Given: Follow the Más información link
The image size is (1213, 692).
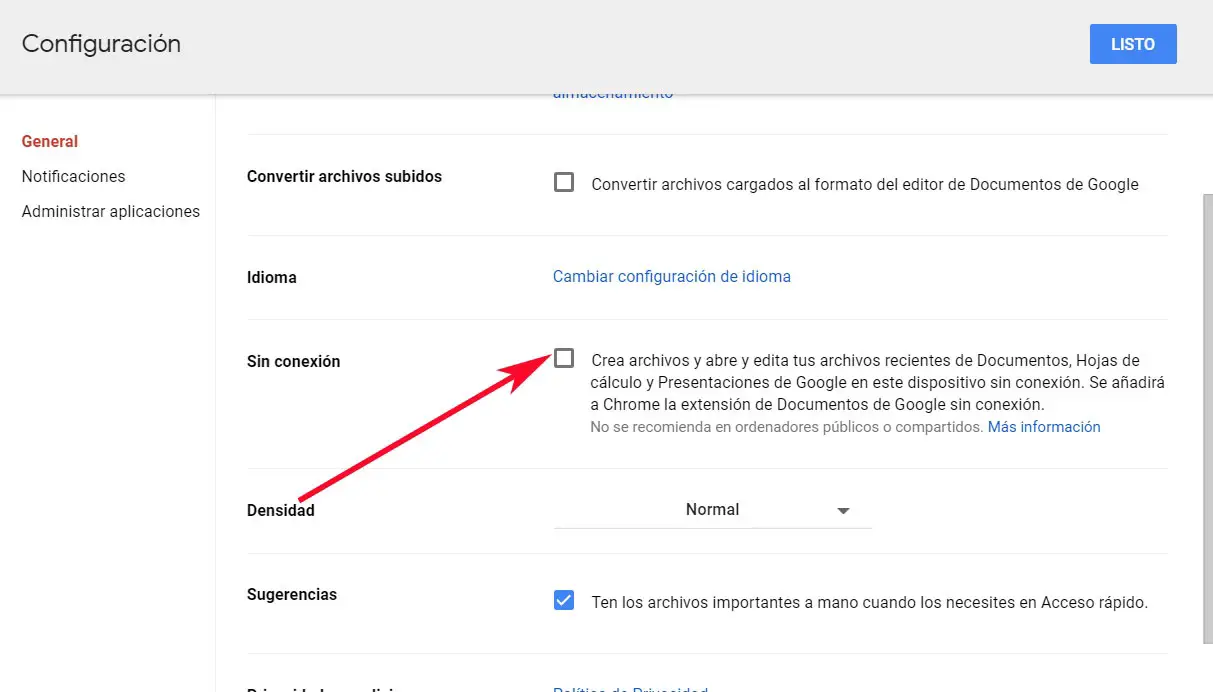Looking at the screenshot, I should pos(1044,427).
